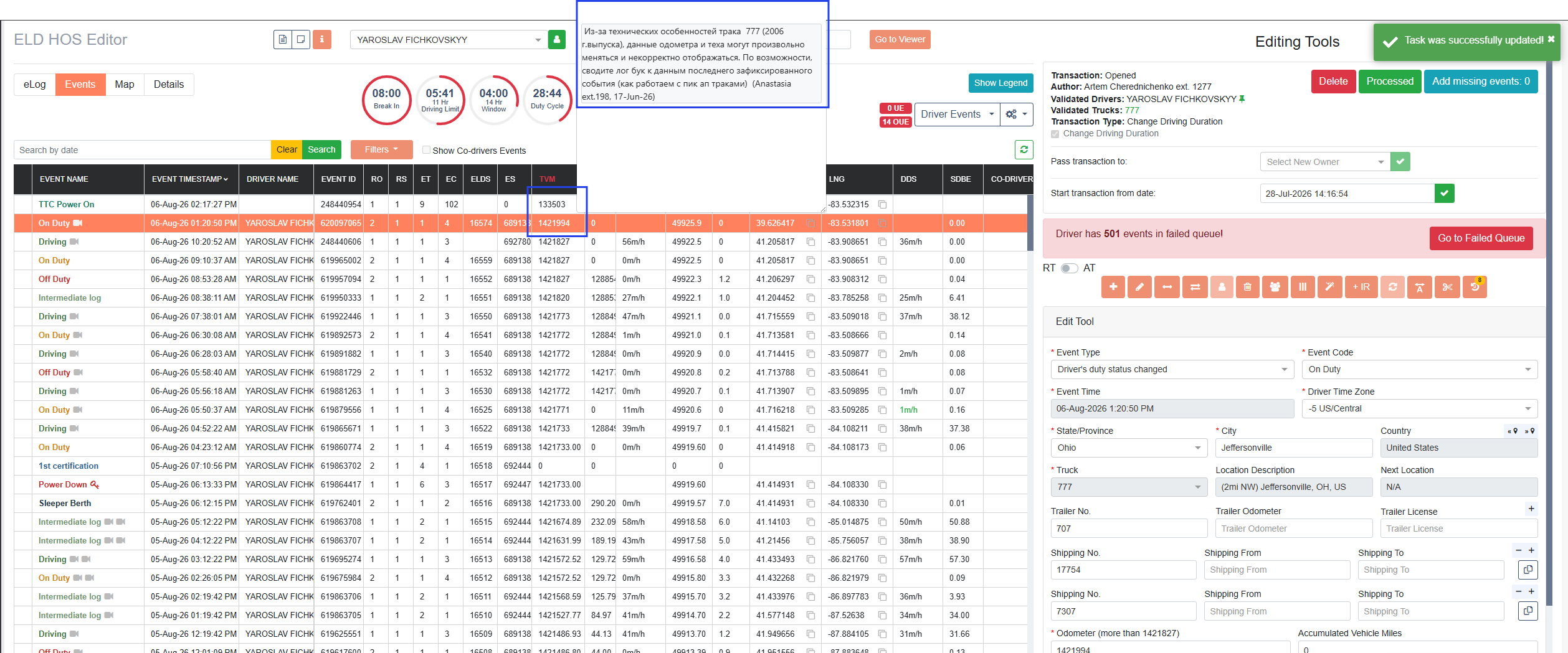Click the Break In circular gauge

tap(386, 100)
